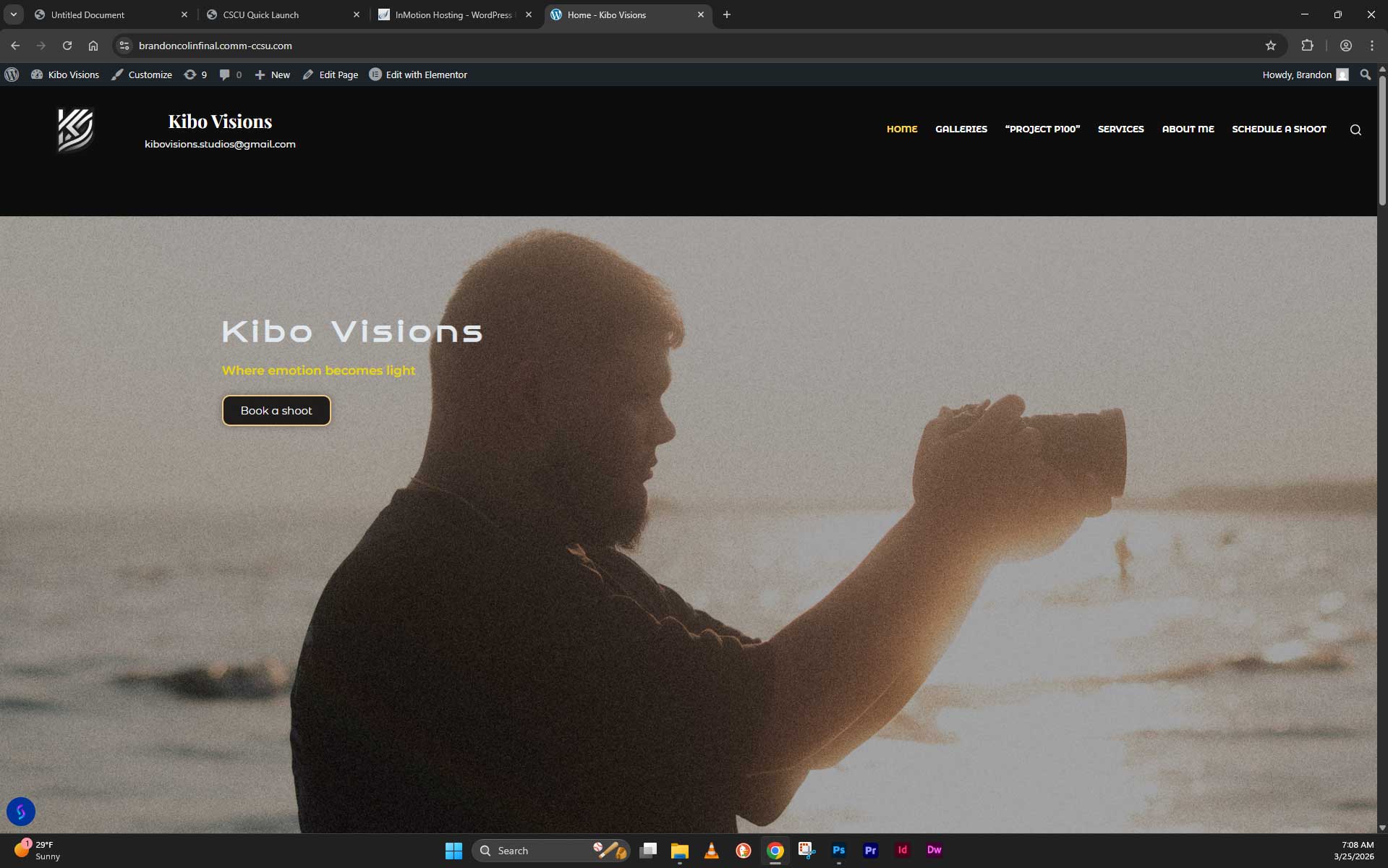Open the site search in the header

(1355, 129)
